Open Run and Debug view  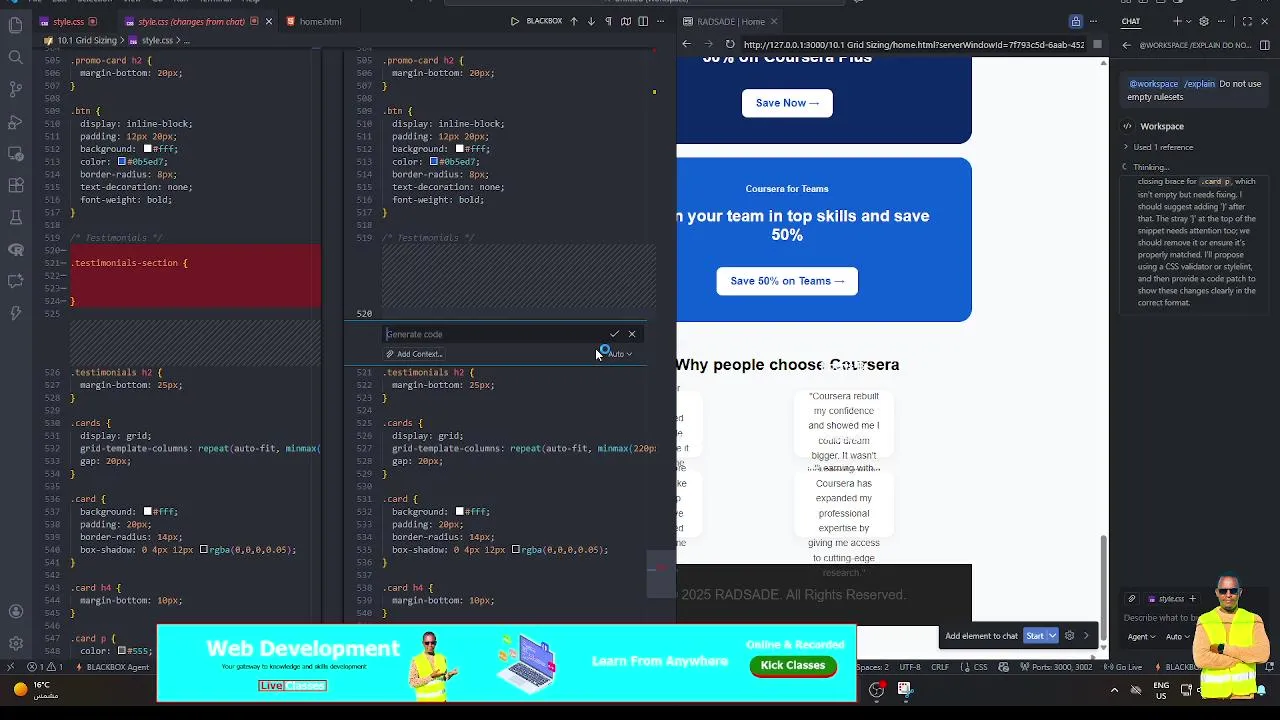point(15,121)
